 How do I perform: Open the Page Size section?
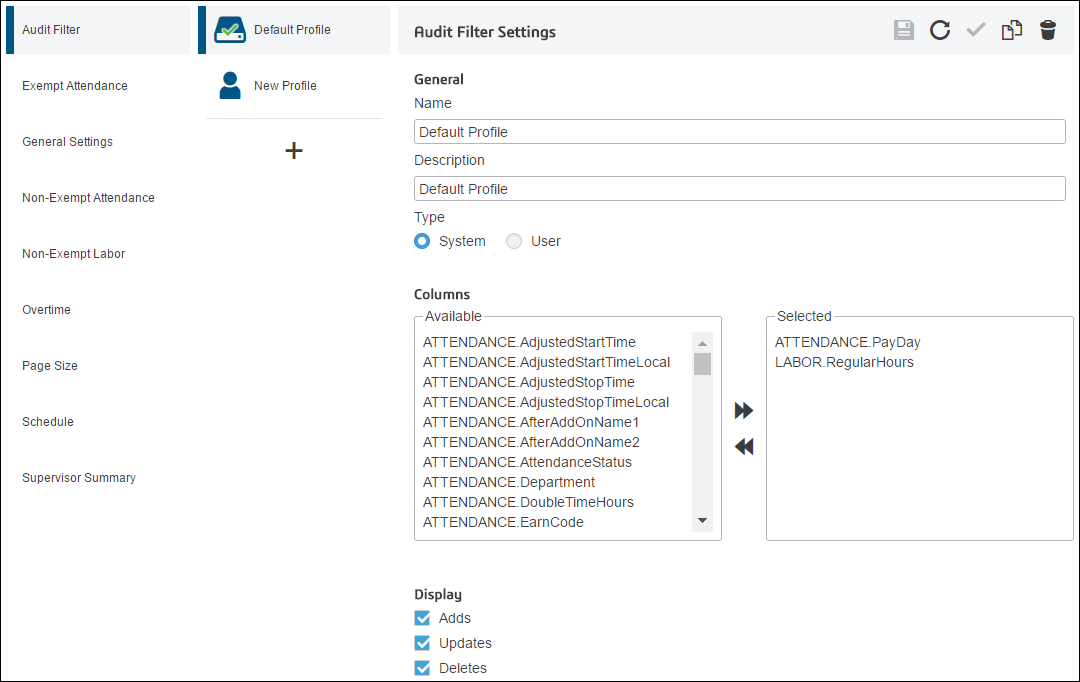tap(50, 366)
